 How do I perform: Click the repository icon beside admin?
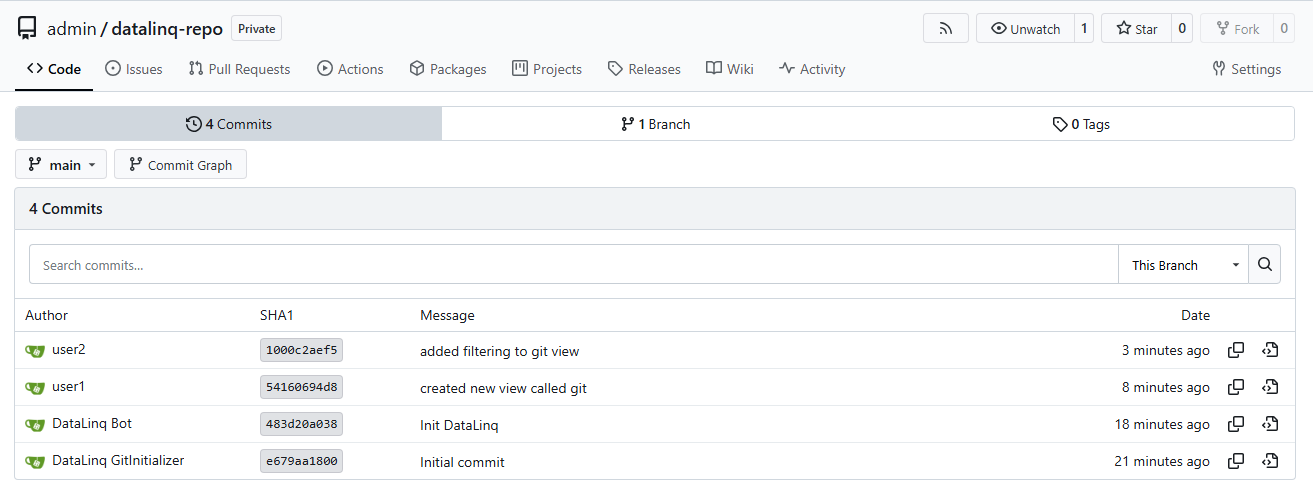coord(28,28)
